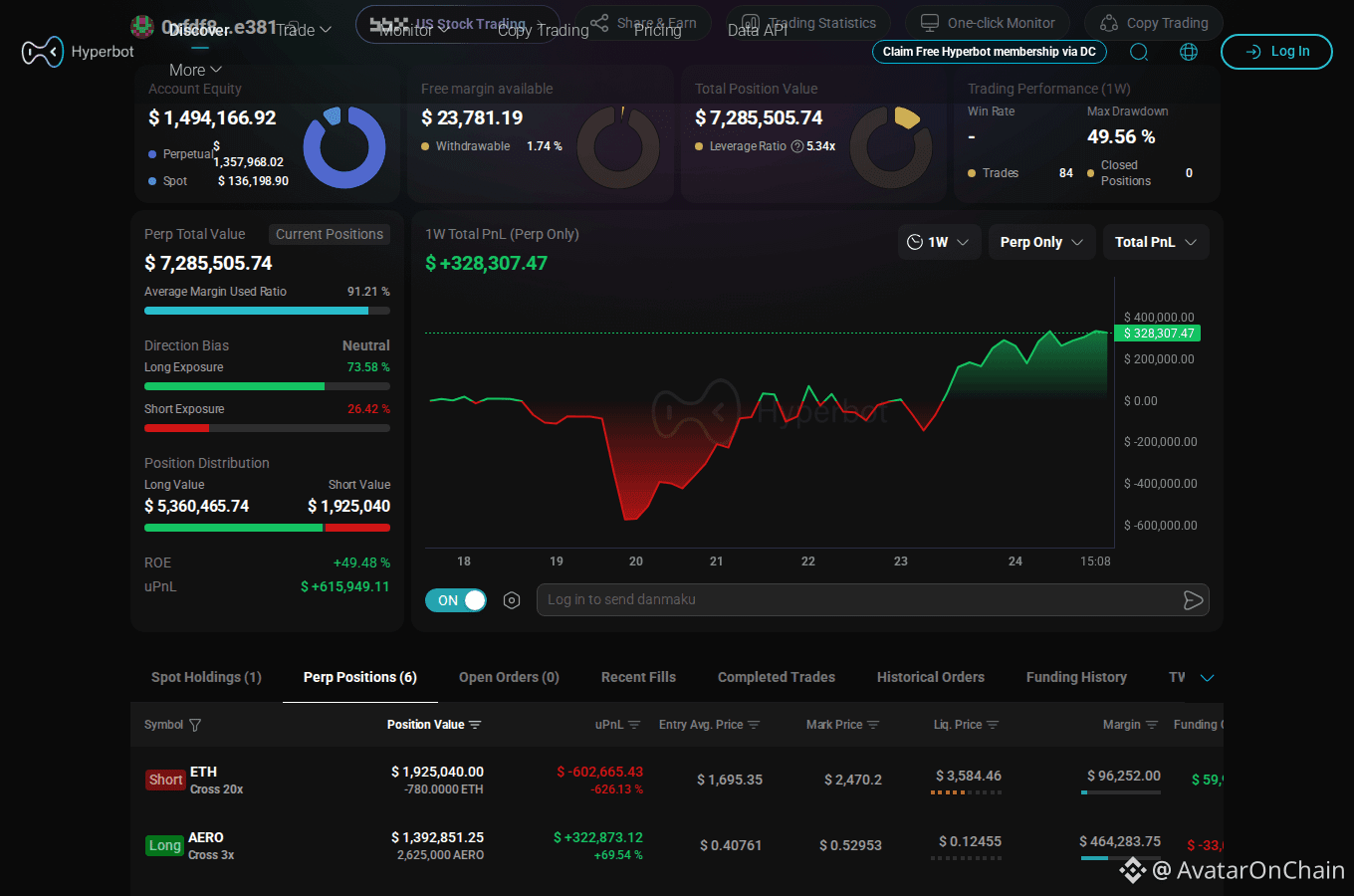Image resolution: width=1354 pixels, height=896 pixels.
Task: Open danmaku settings hexagon icon
Action: tap(512, 600)
